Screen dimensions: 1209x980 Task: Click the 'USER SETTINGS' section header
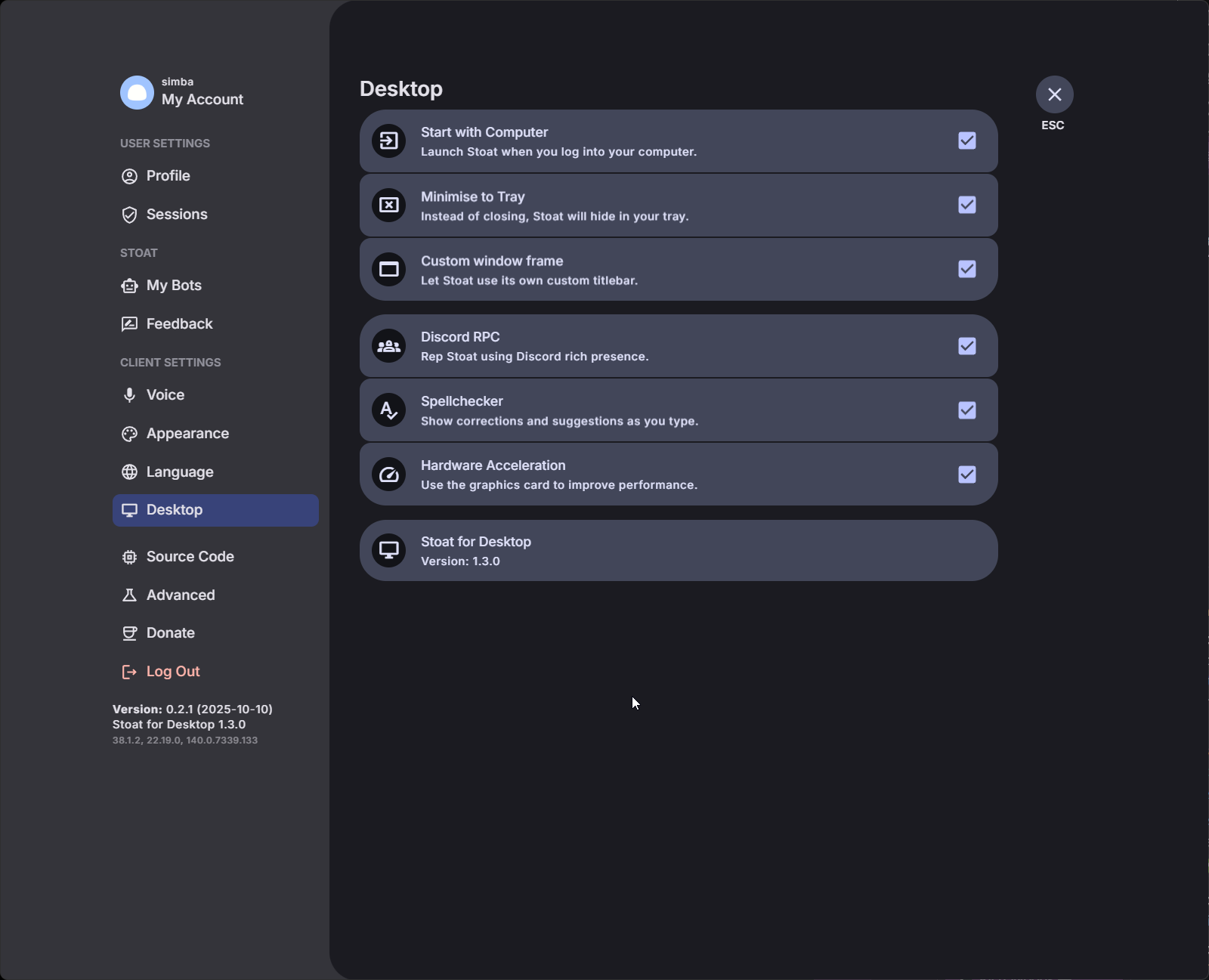click(165, 144)
